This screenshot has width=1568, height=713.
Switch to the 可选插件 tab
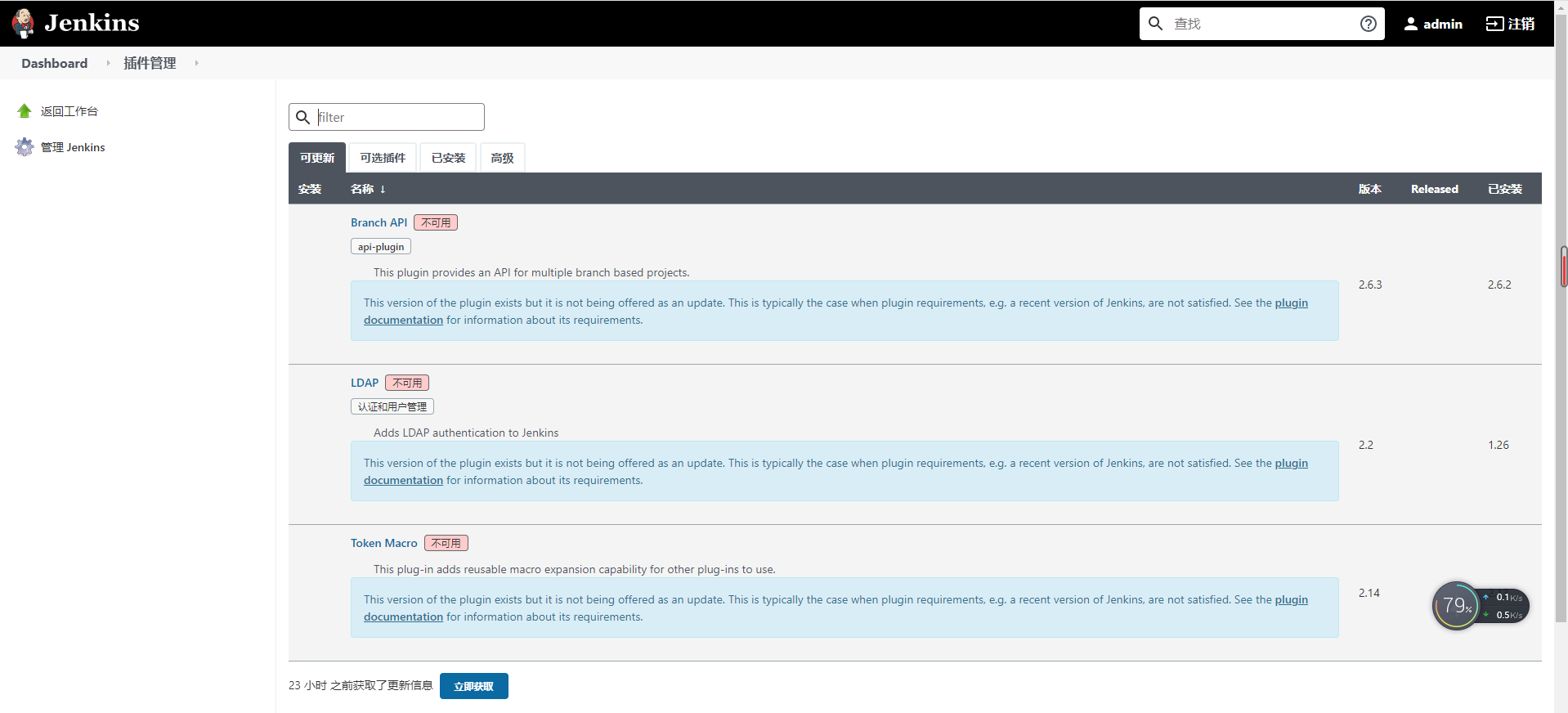click(x=383, y=158)
